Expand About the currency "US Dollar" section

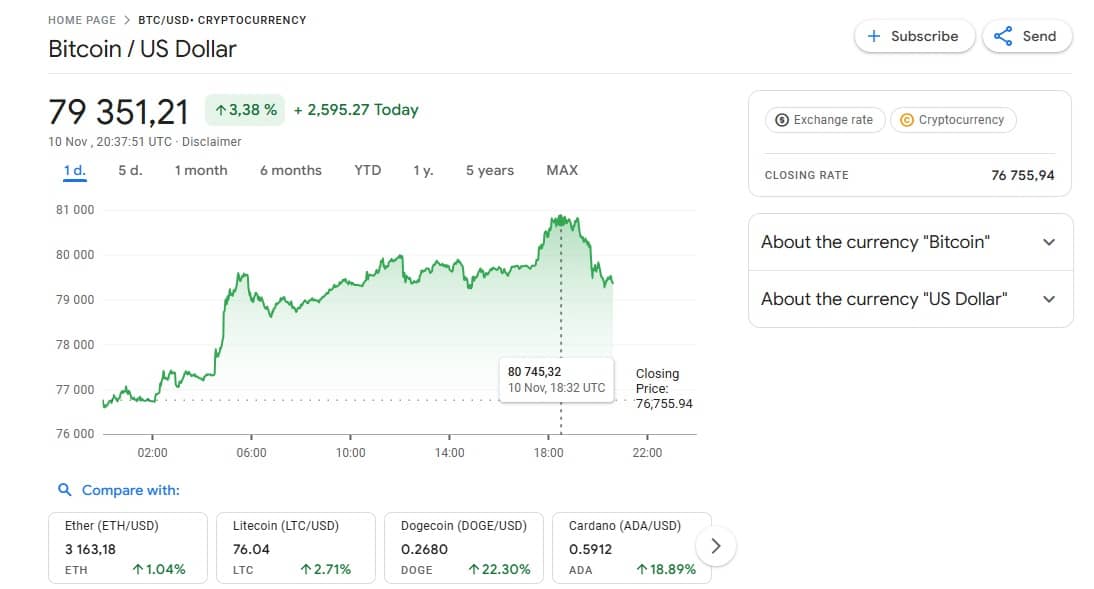(x=911, y=299)
